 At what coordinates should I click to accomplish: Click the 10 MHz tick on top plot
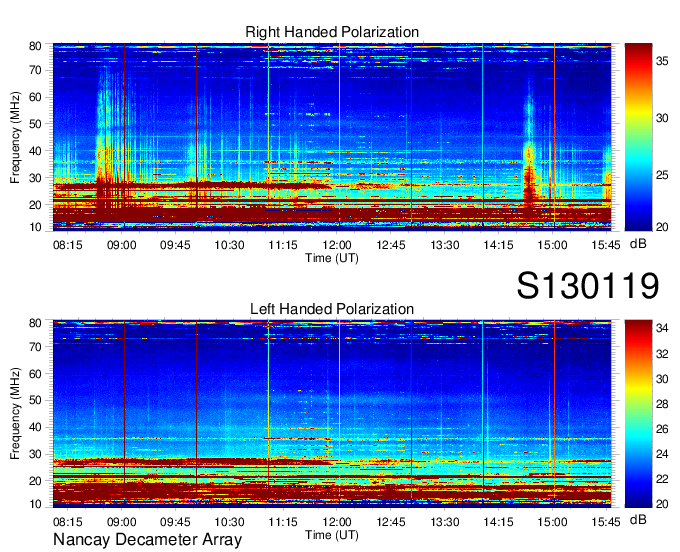tap(35, 227)
